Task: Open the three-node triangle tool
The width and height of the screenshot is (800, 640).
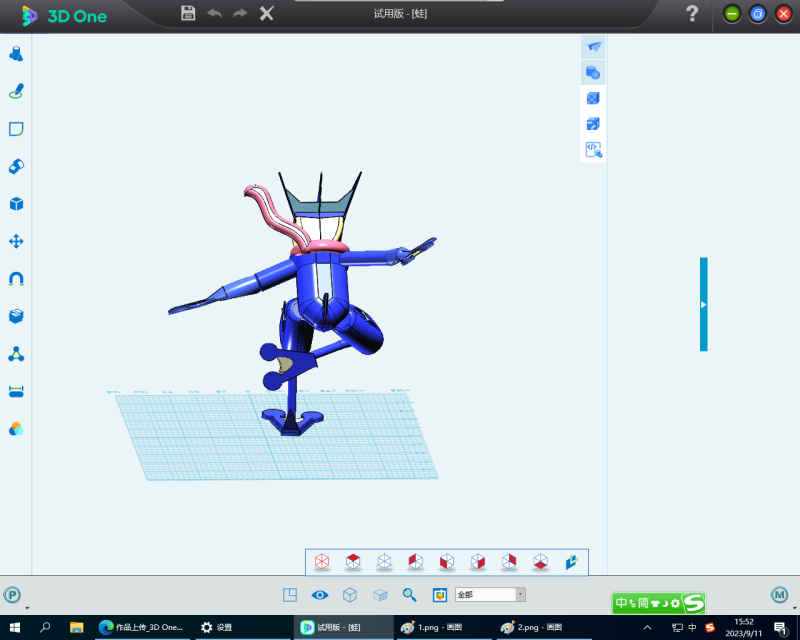Action: [16, 354]
